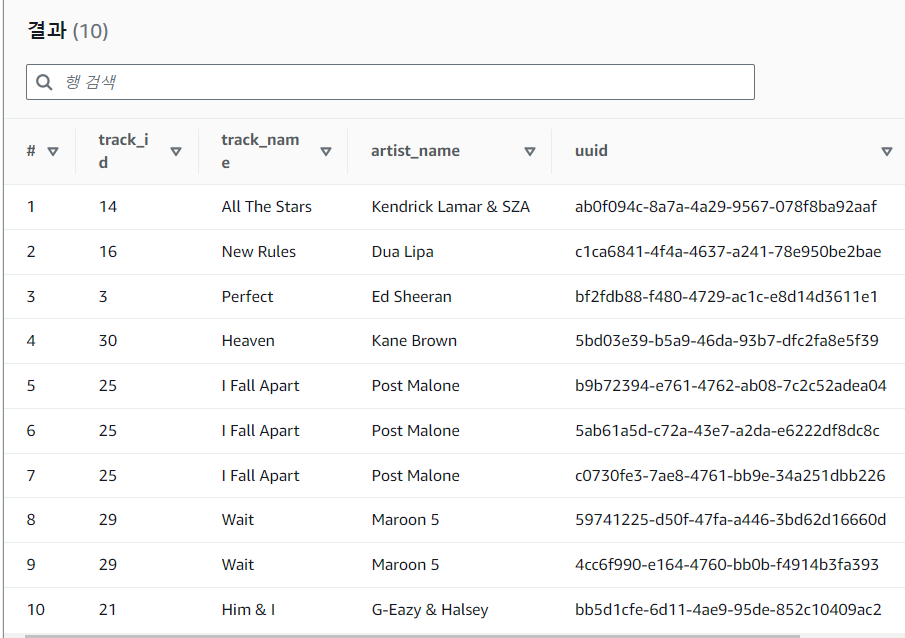Viewport: 905px width, 638px height.
Task: Select uuid 5ab61a5d-c72a-43e7-a2da-e6222df8dc8c
Action: click(727, 431)
